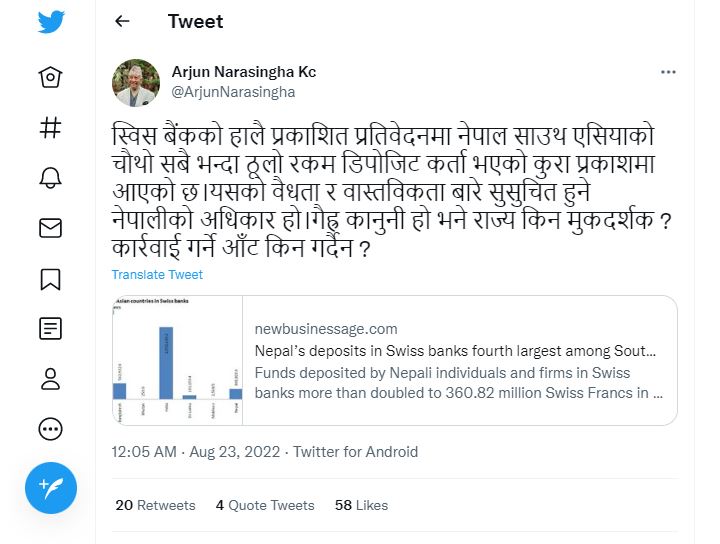Expand the More circle menu in sidebar
The image size is (720, 544).
[50, 429]
